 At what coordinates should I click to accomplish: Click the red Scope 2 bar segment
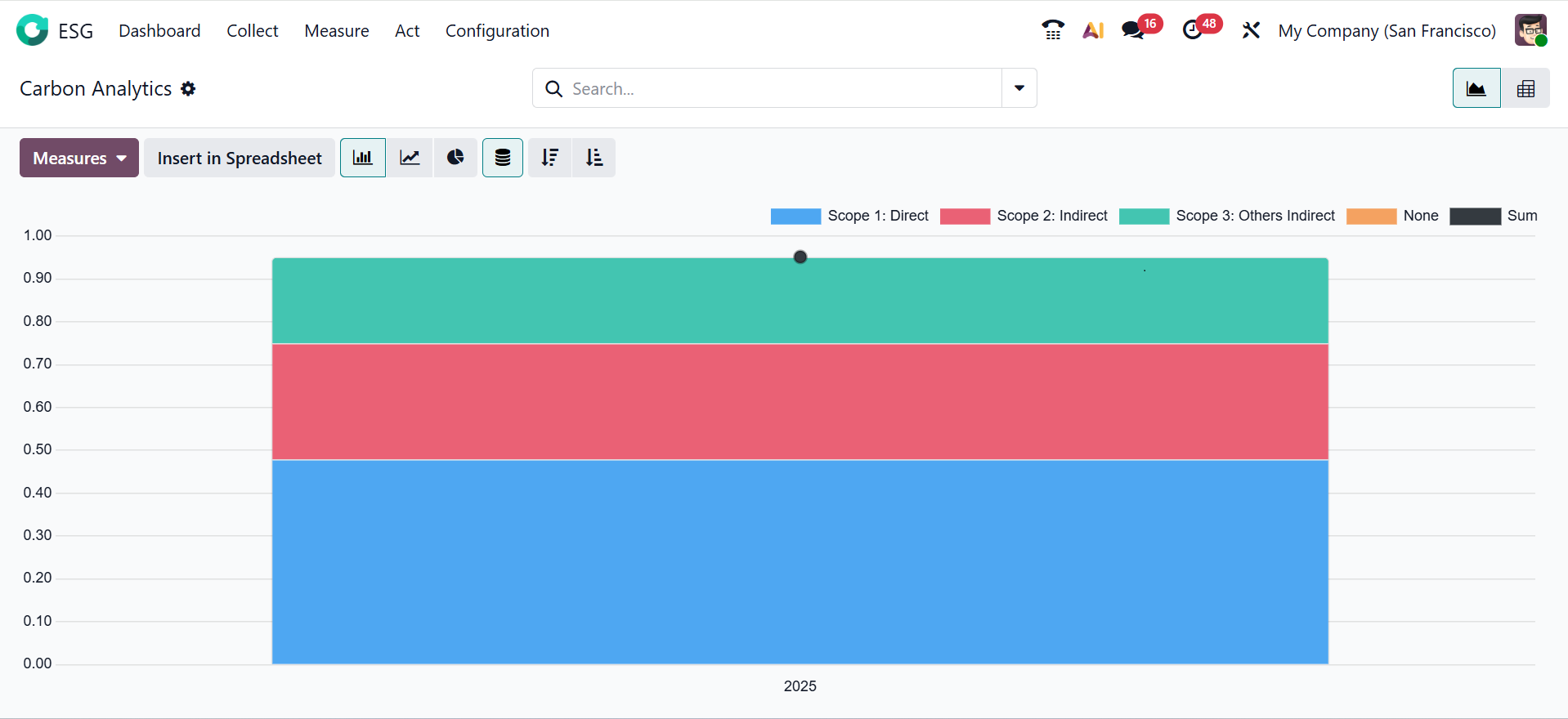(800, 402)
